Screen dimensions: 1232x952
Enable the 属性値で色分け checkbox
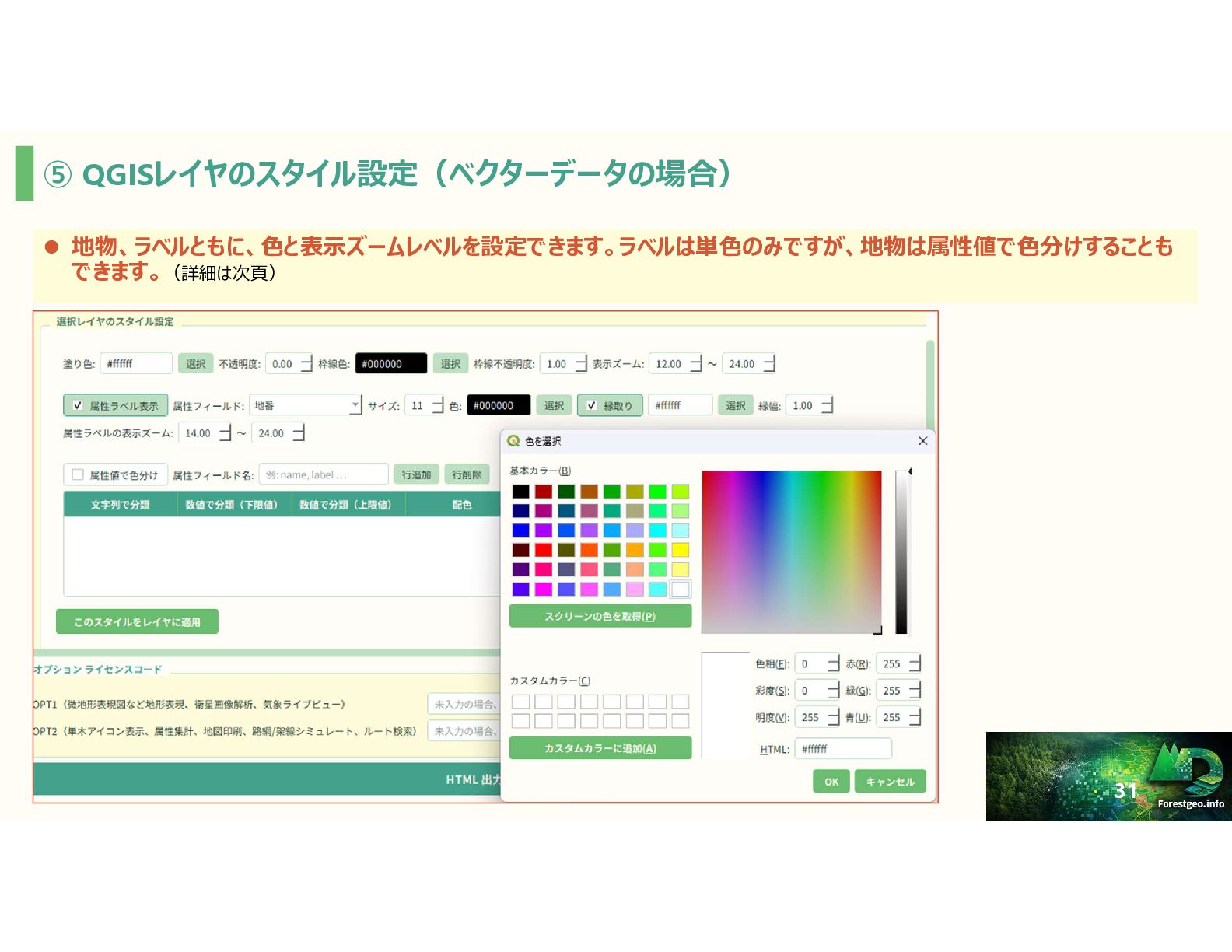coord(78,474)
